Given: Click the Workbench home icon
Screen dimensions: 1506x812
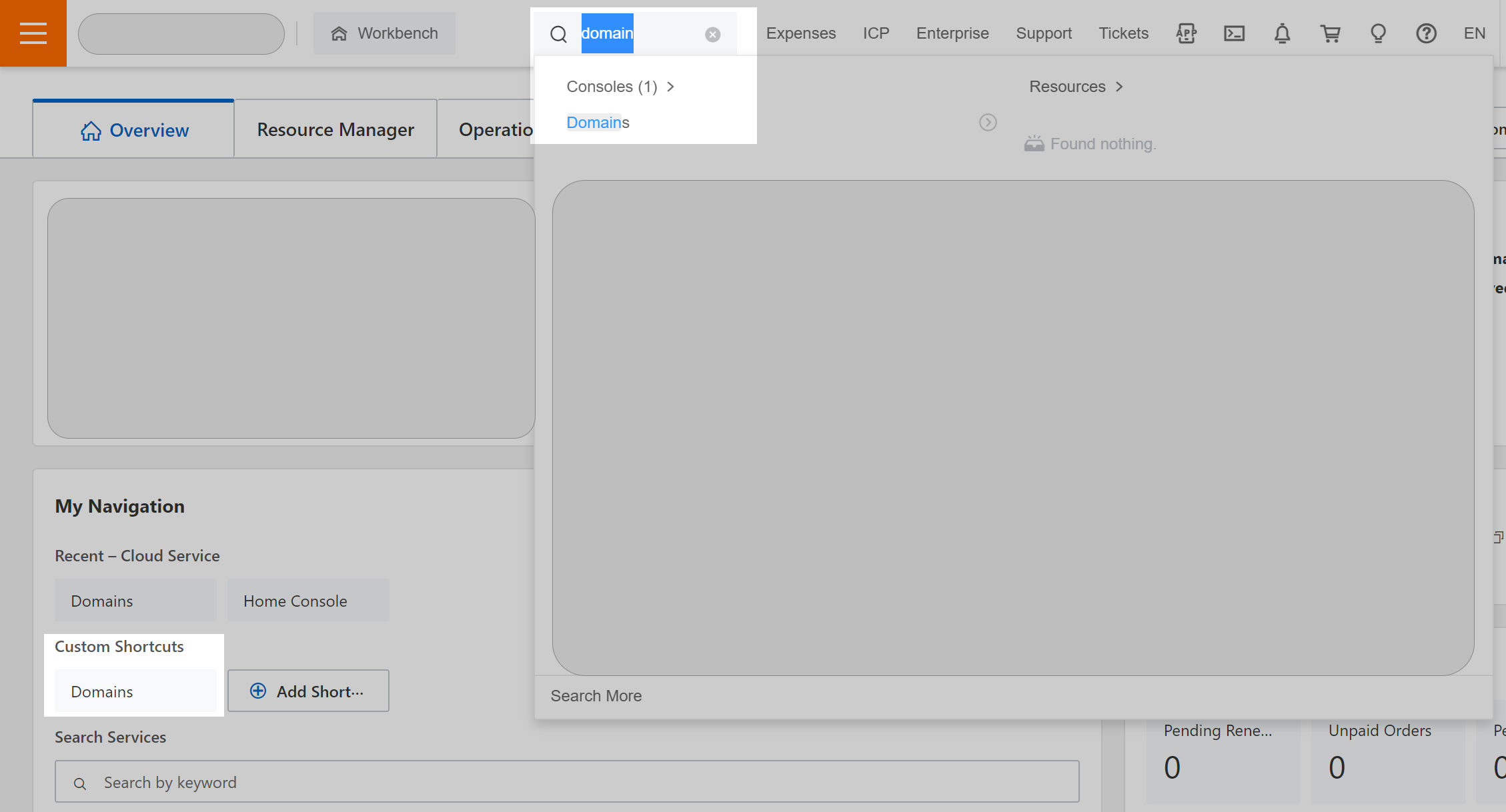Looking at the screenshot, I should (339, 33).
